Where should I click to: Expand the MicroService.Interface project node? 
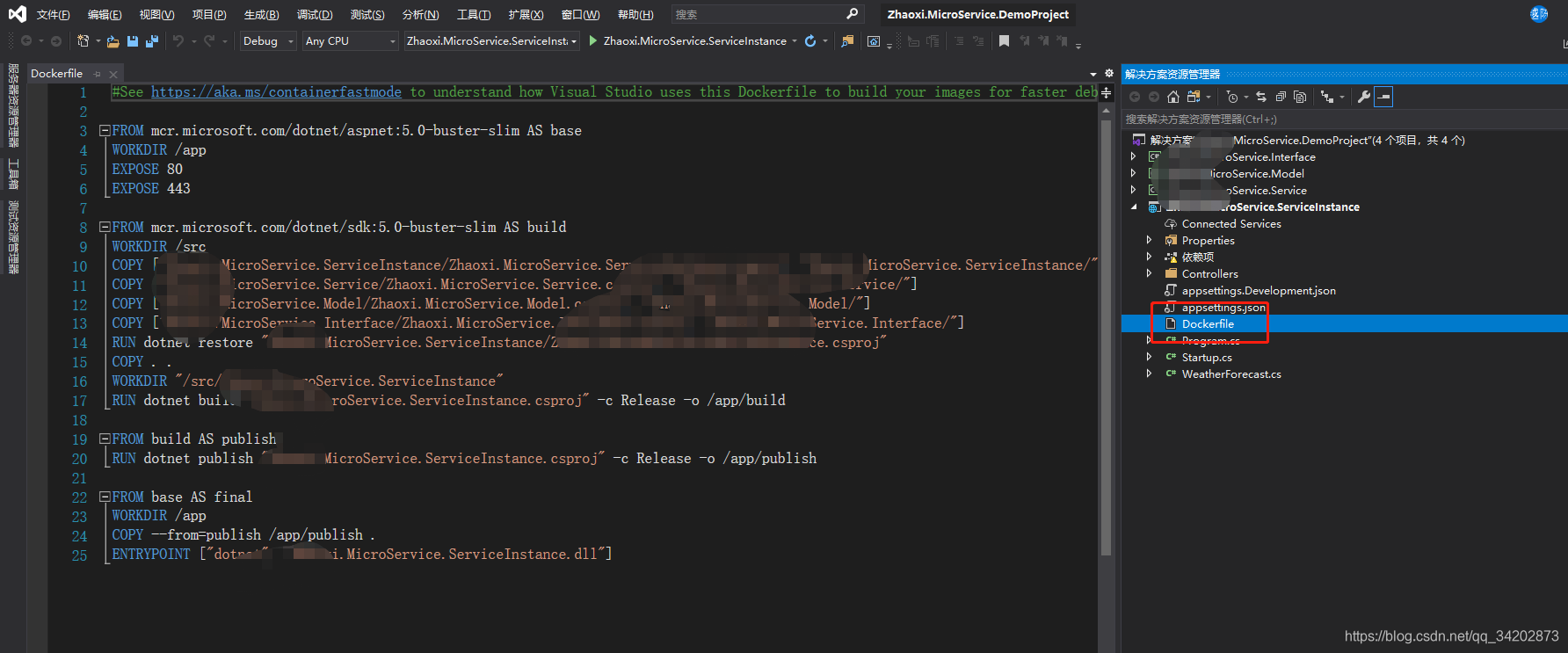click(1134, 156)
